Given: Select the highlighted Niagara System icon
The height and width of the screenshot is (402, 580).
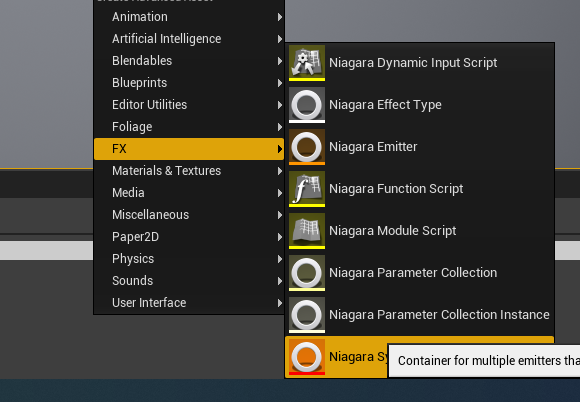Looking at the screenshot, I should point(307,357).
